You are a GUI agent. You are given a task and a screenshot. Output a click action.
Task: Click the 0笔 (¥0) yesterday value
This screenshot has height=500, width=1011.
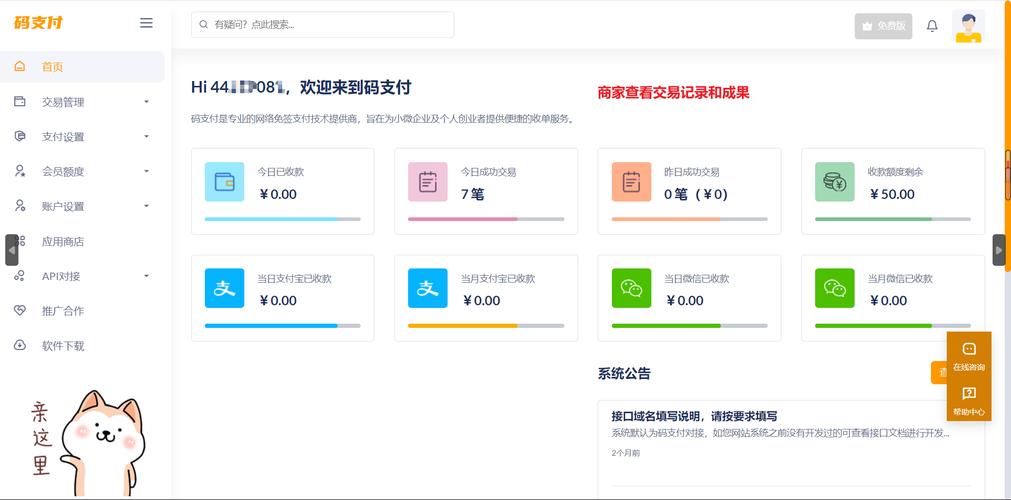pyautogui.click(x=696, y=194)
